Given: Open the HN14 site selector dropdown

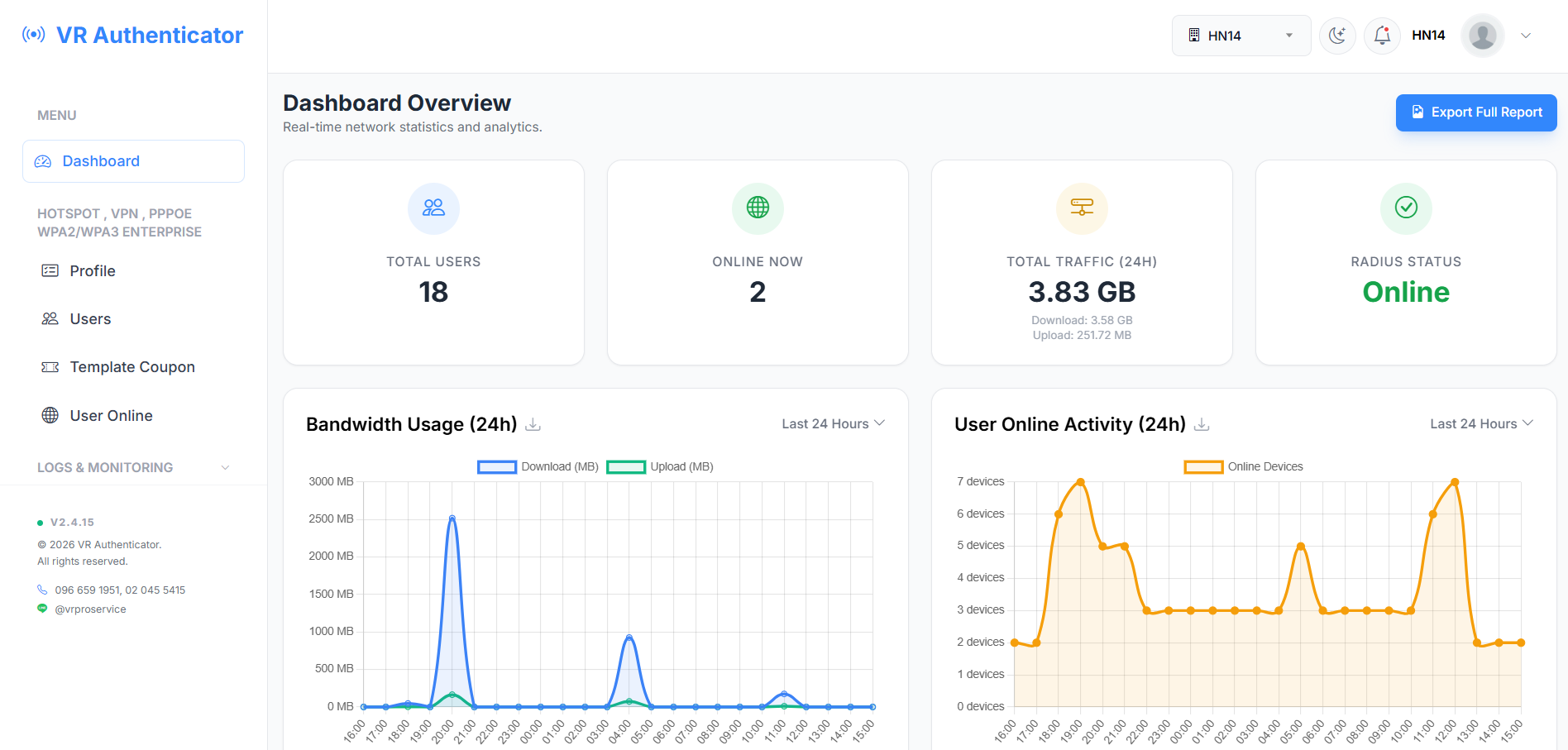Looking at the screenshot, I should pyautogui.click(x=1241, y=36).
